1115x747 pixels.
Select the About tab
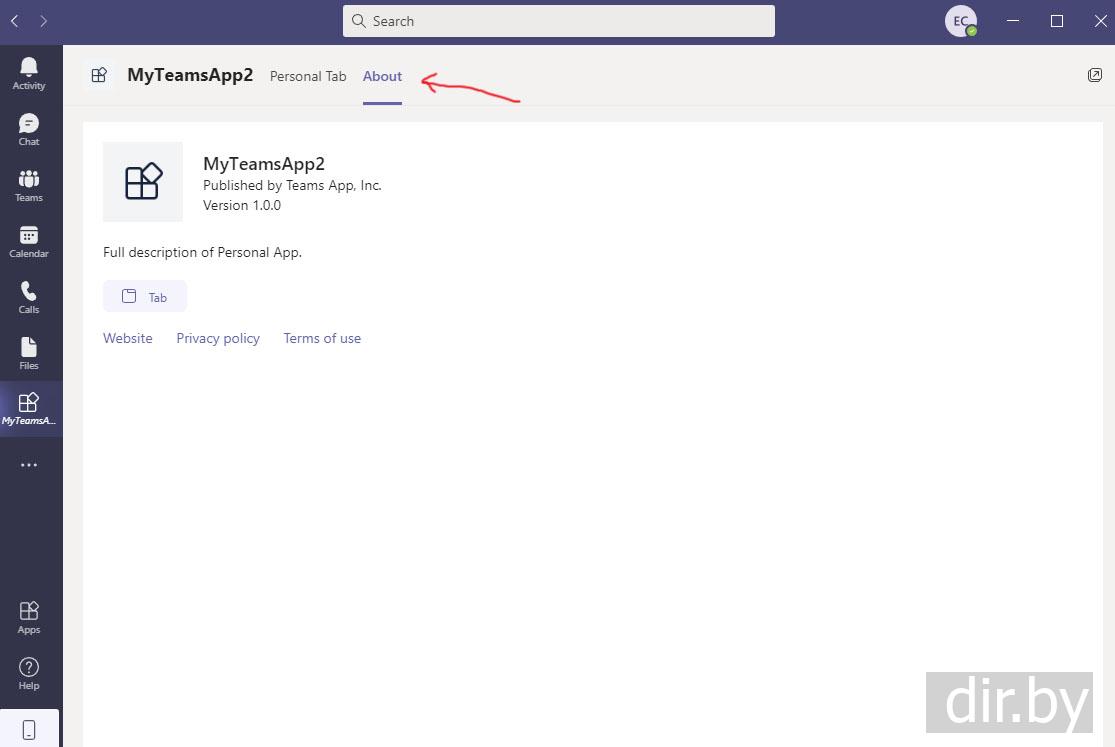[383, 76]
